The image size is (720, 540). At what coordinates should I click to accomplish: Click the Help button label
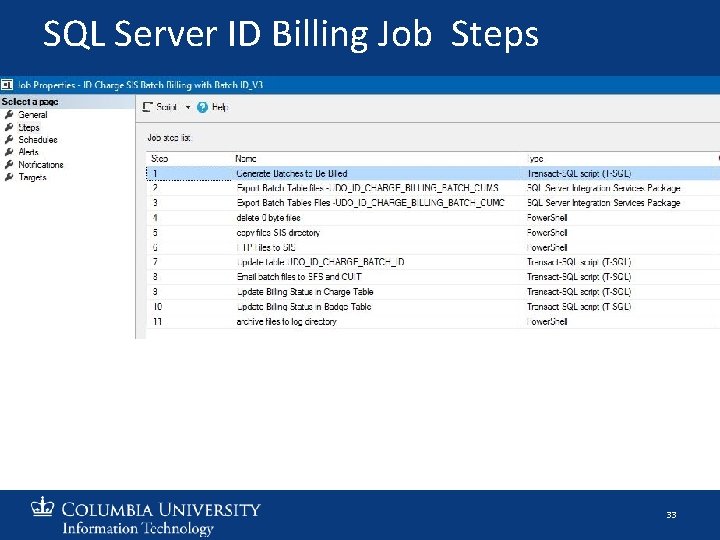click(x=220, y=107)
